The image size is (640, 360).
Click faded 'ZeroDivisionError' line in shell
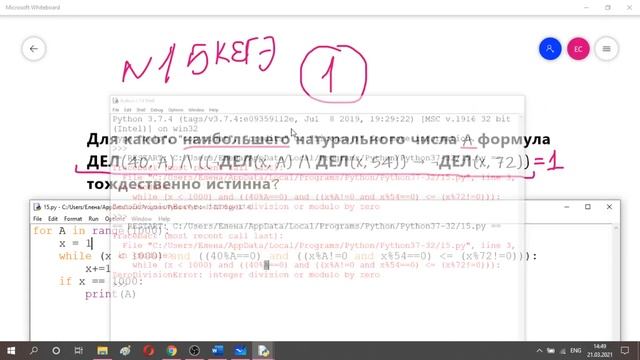[x=246, y=275]
